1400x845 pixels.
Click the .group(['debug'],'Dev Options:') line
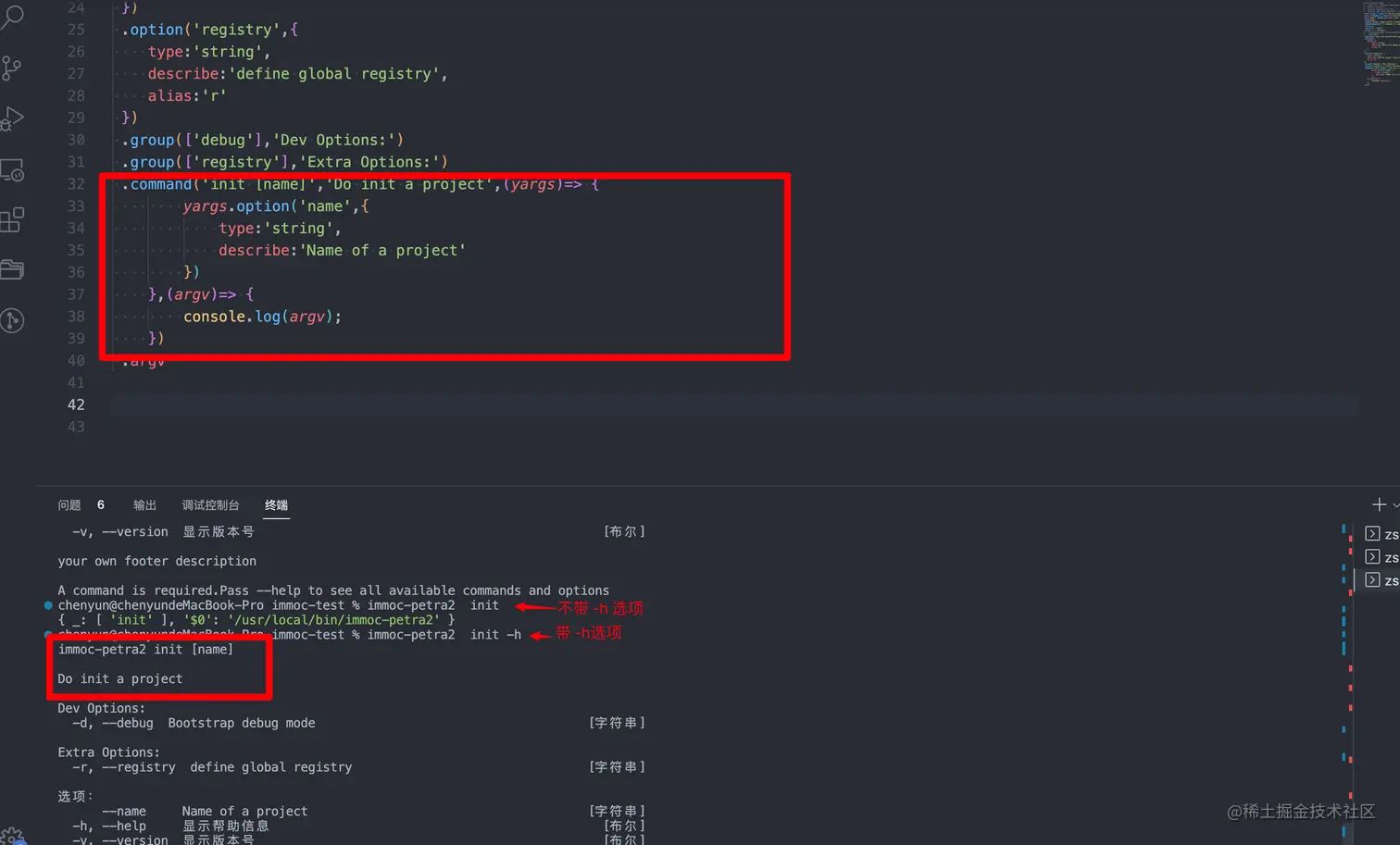coord(262,140)
